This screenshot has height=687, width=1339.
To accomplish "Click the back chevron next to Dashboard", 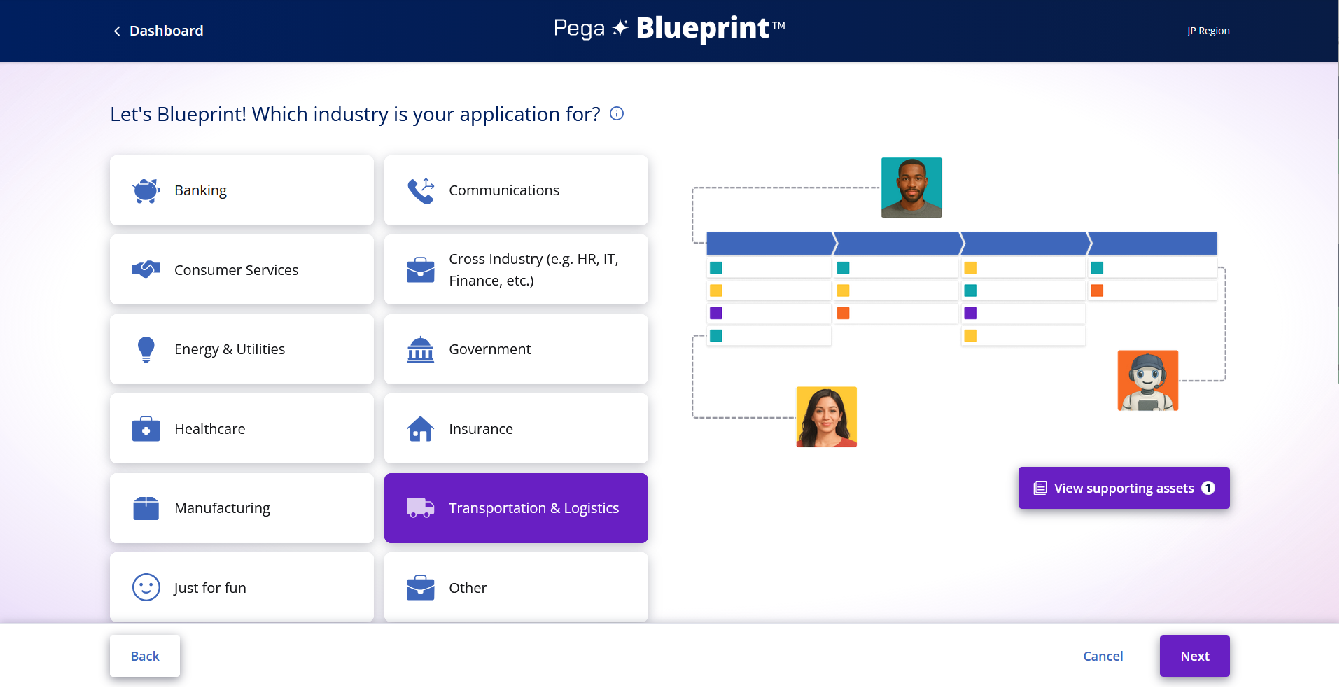I will (x=116, y=31).
